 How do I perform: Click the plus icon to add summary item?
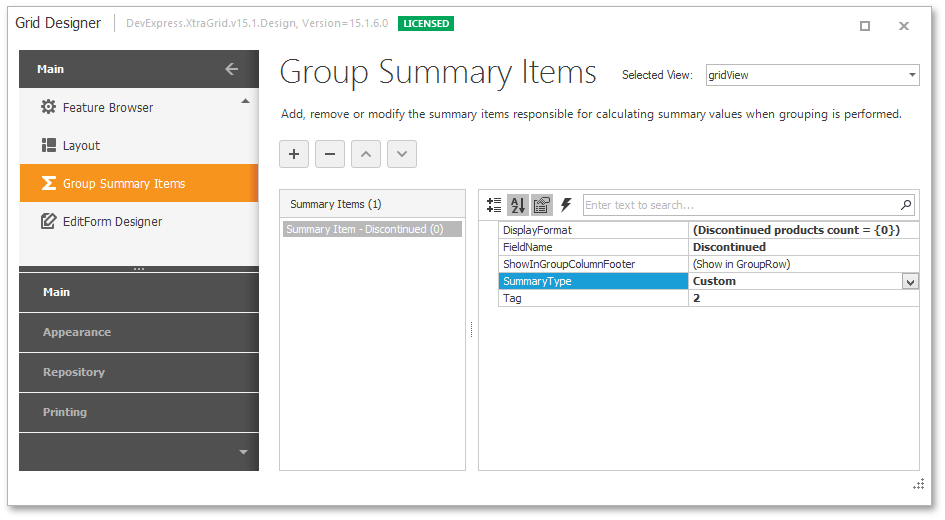pyautogui.click(x=293, y=154)
